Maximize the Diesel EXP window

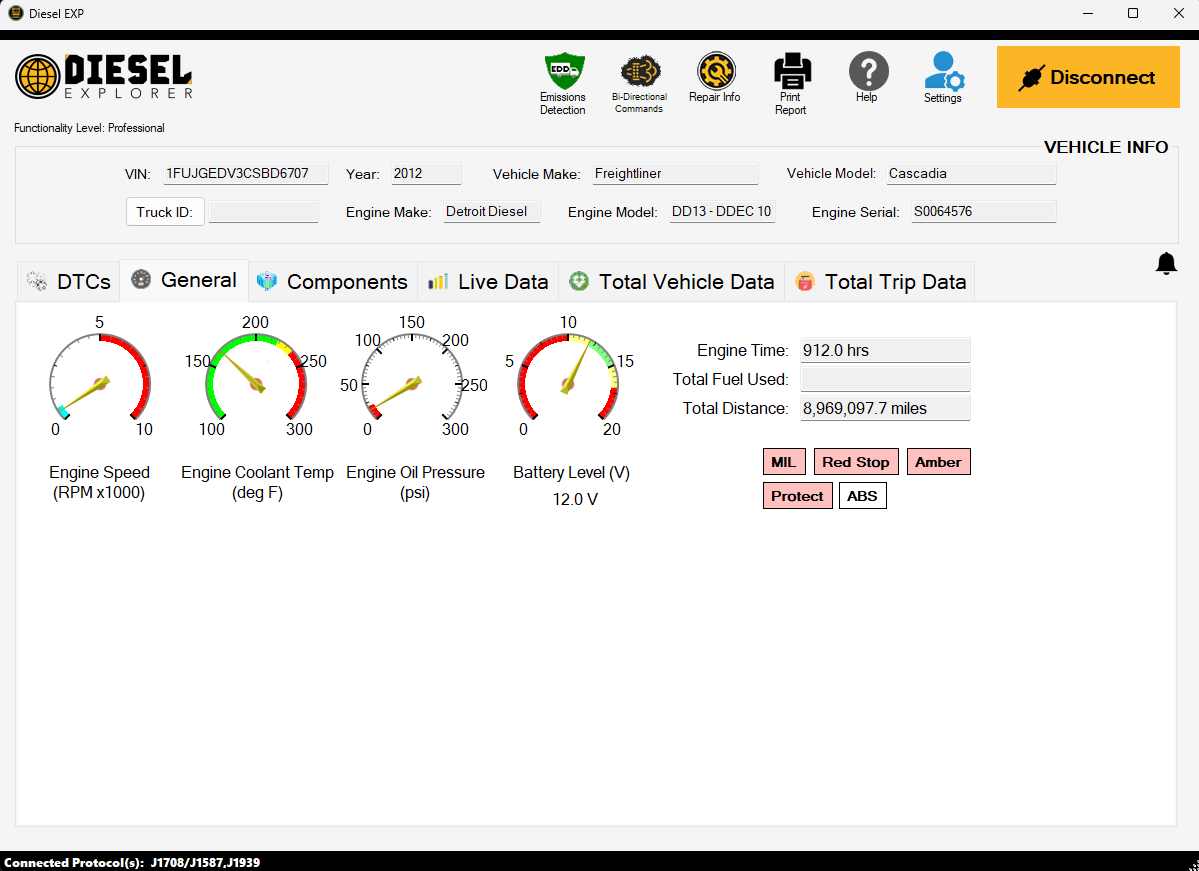point(1133,14)
